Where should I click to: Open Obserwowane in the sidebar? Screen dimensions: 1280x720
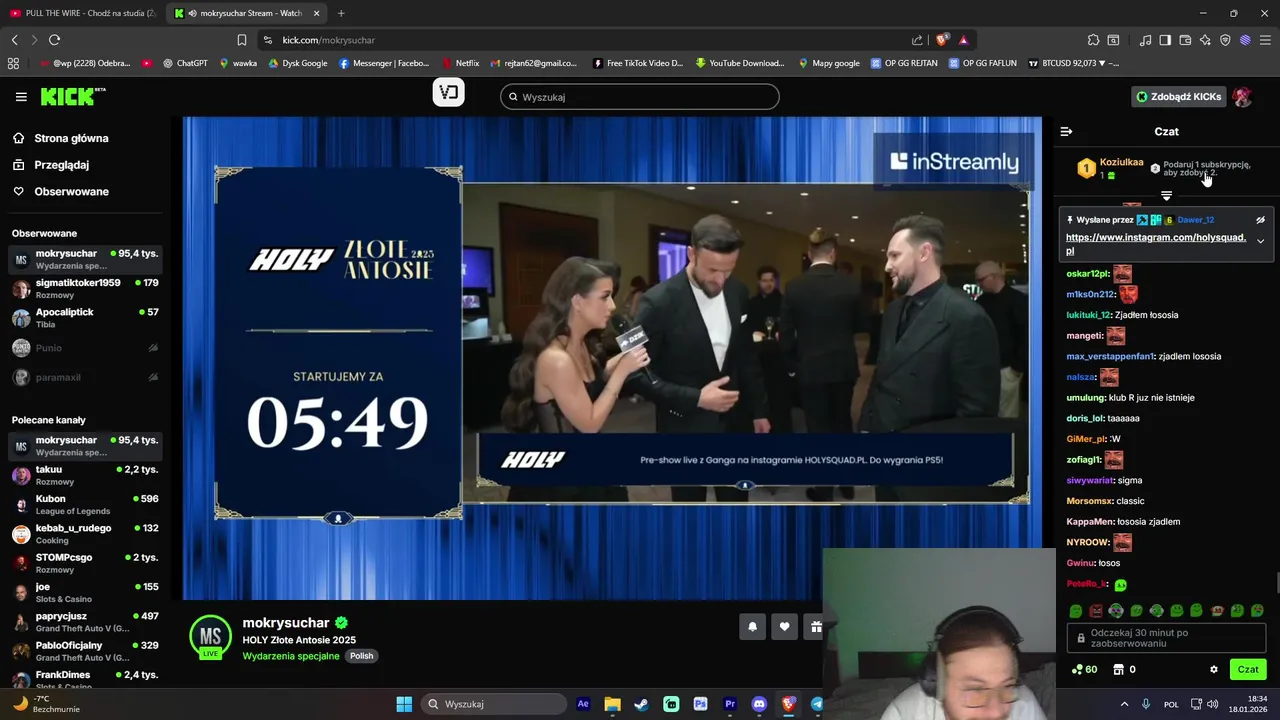click(x=71, y=191)
